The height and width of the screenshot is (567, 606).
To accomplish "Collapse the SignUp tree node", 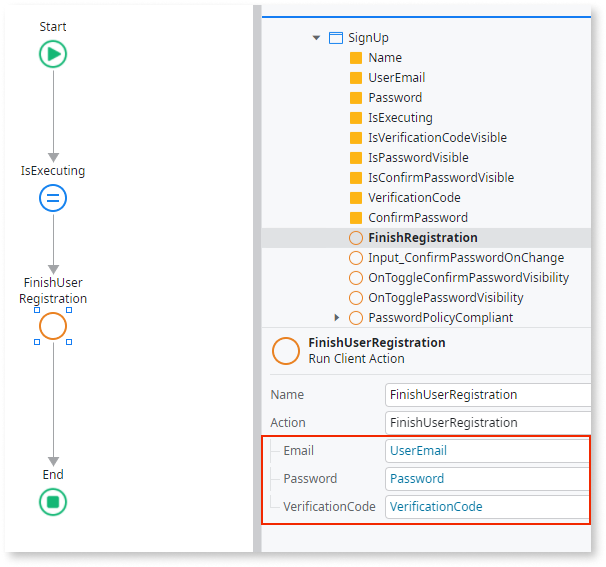I will click(x=317, y=38).
